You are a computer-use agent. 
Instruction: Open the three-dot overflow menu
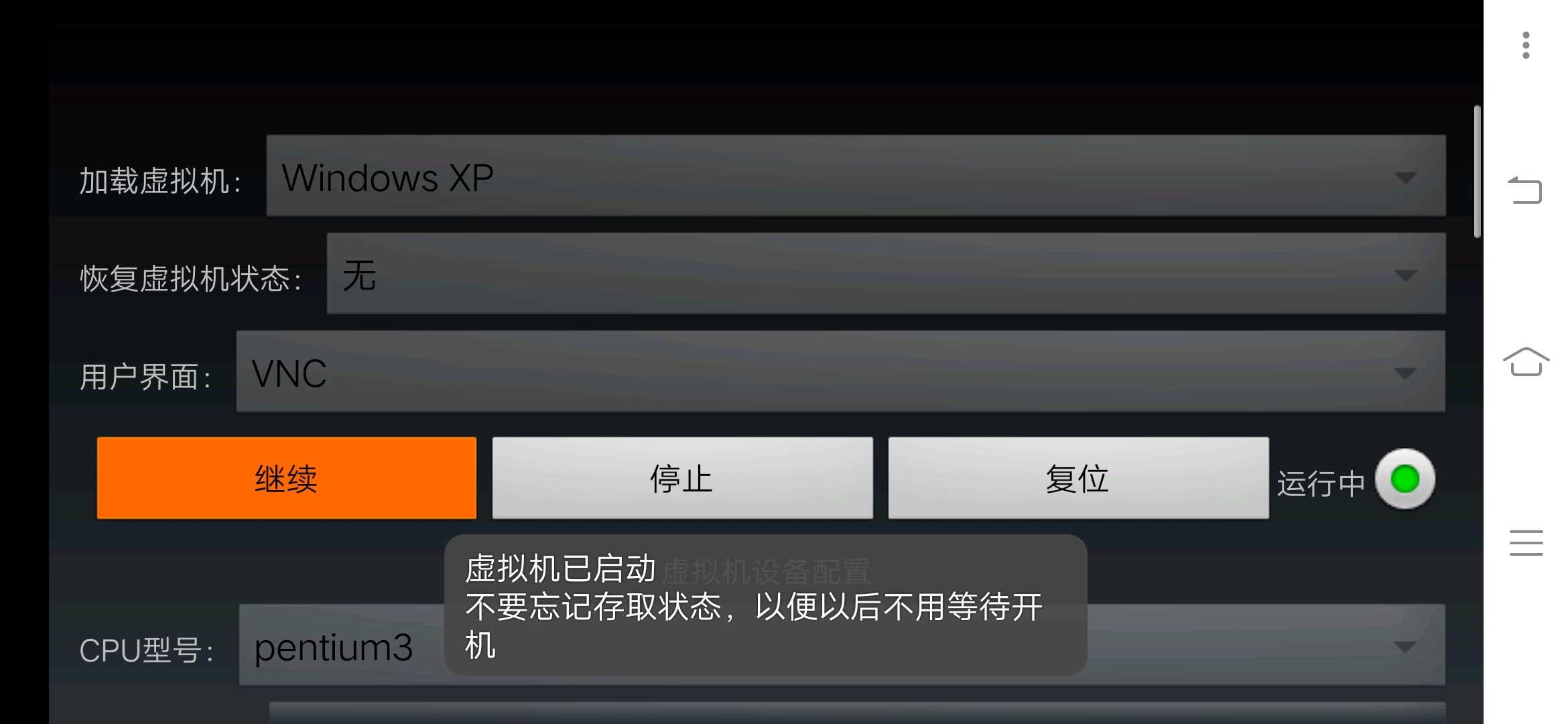[x=1526, y=46]
